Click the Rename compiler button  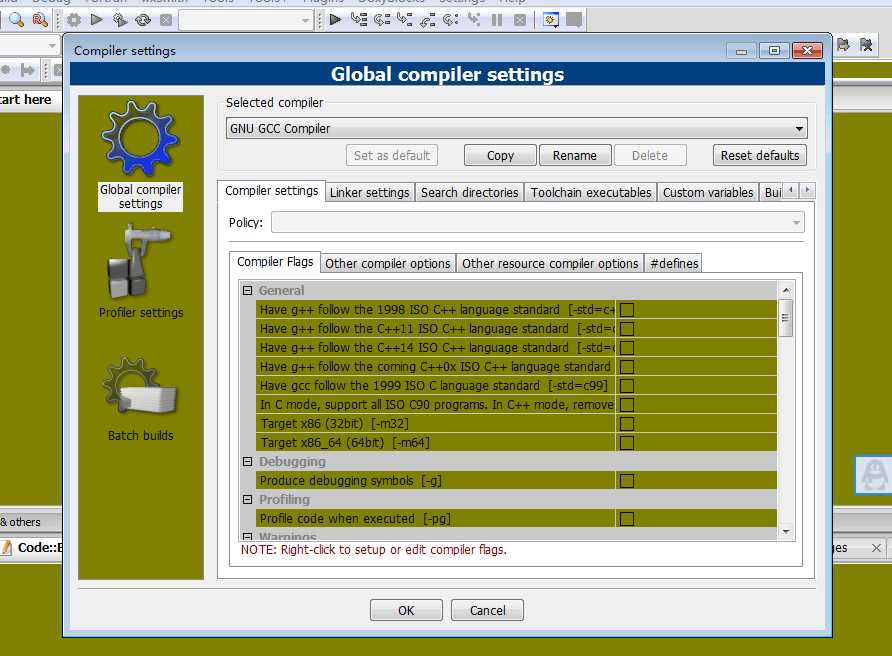click(575, 155)
